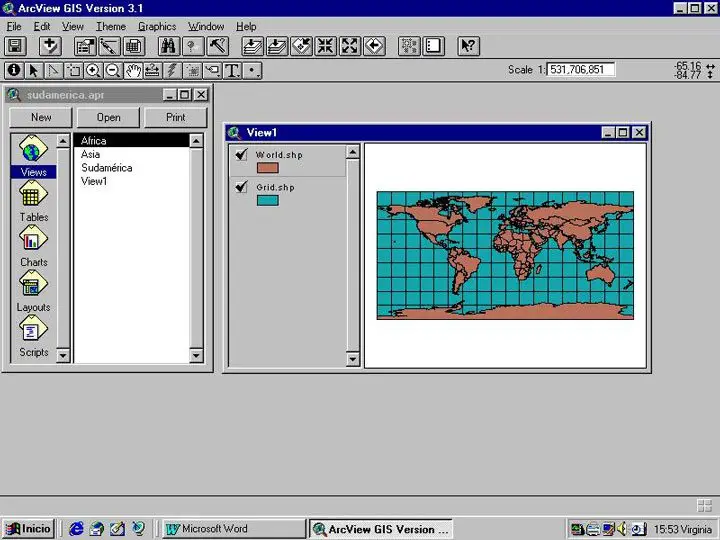Click the Save Project toolbar icon
The image size is (720, 540).
pos(15,46)
